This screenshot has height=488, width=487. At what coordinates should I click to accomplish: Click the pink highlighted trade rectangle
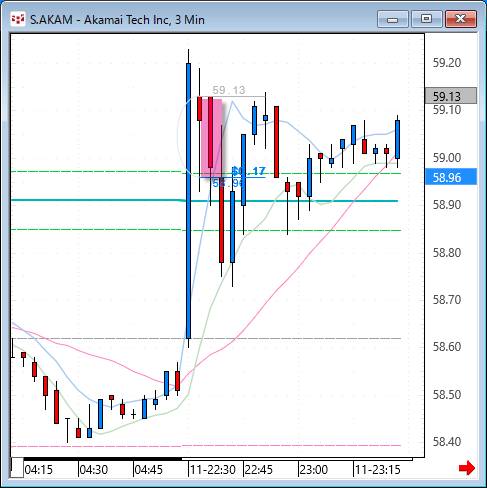pos(212,137)
